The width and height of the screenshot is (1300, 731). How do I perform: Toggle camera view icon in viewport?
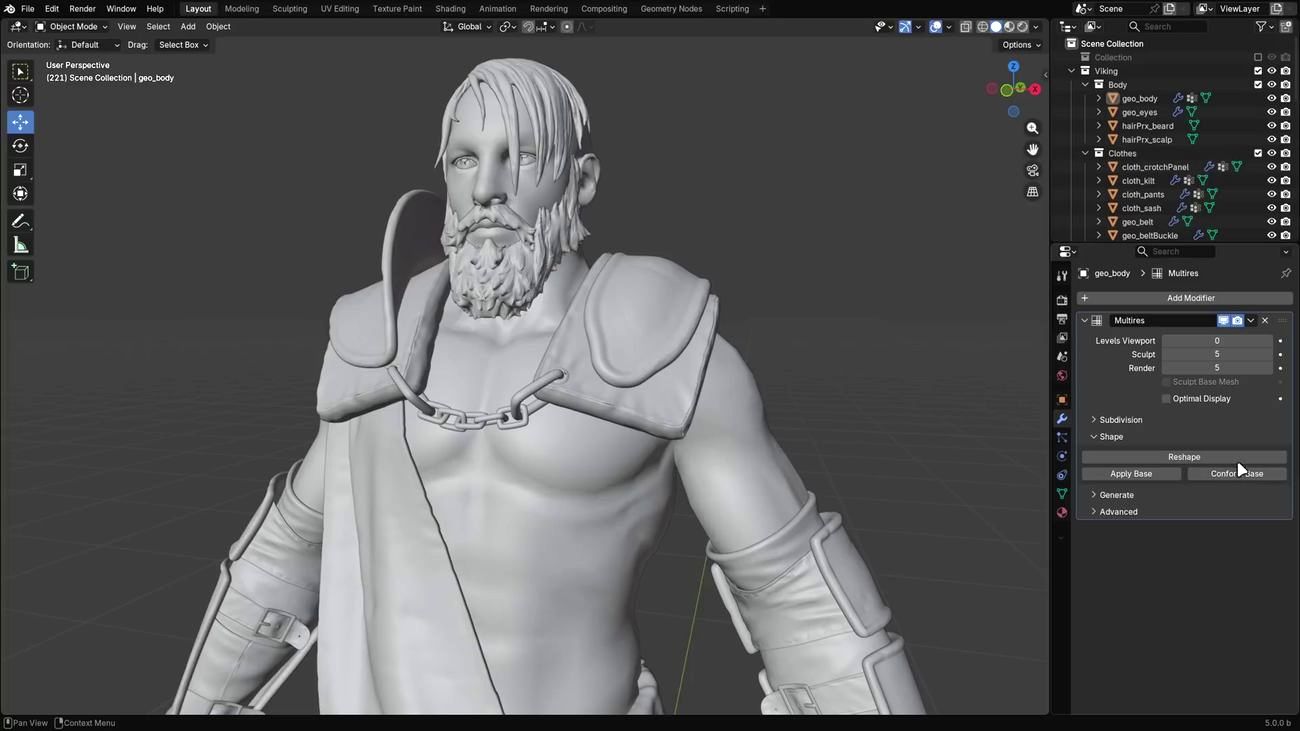pos(1032,171)
